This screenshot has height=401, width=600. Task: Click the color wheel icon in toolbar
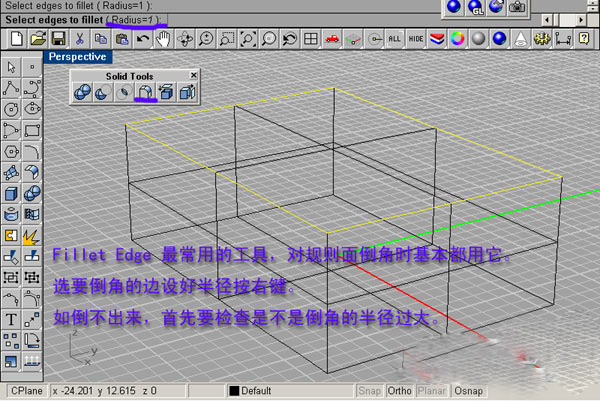pos(457,38)
